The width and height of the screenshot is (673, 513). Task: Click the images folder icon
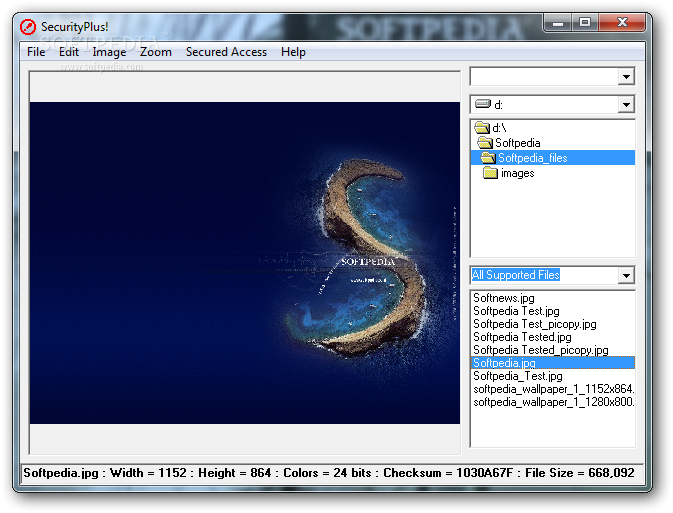[x=490, y=173]
